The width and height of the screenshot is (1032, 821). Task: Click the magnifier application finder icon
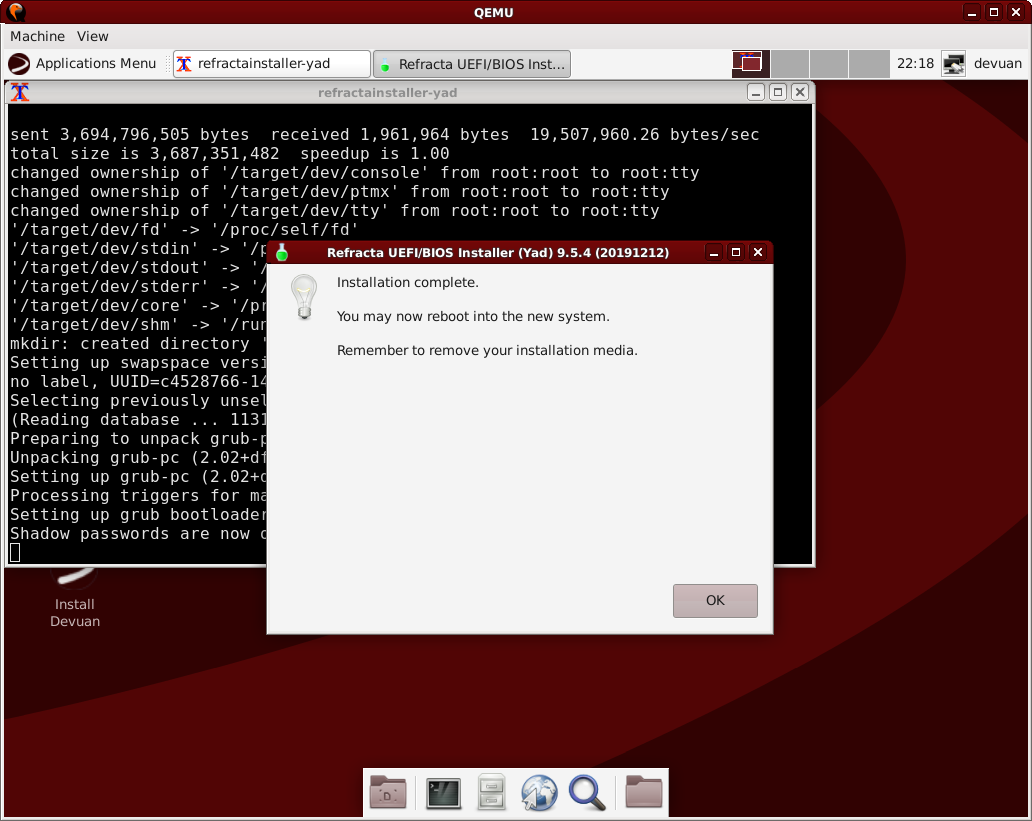[x=587, y=793]
